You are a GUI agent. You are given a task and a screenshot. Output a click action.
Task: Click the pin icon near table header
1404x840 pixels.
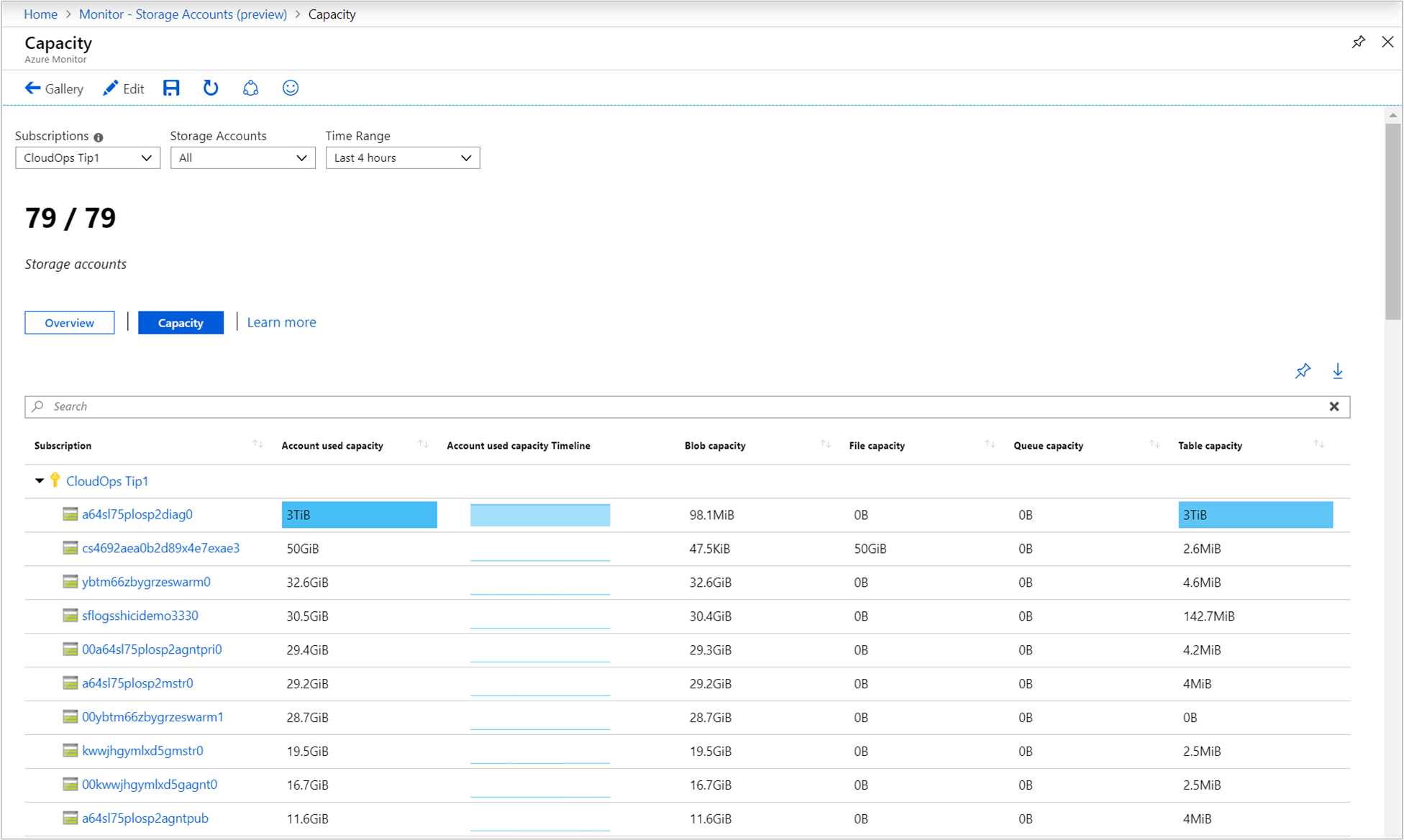(x=1303, y=371)
